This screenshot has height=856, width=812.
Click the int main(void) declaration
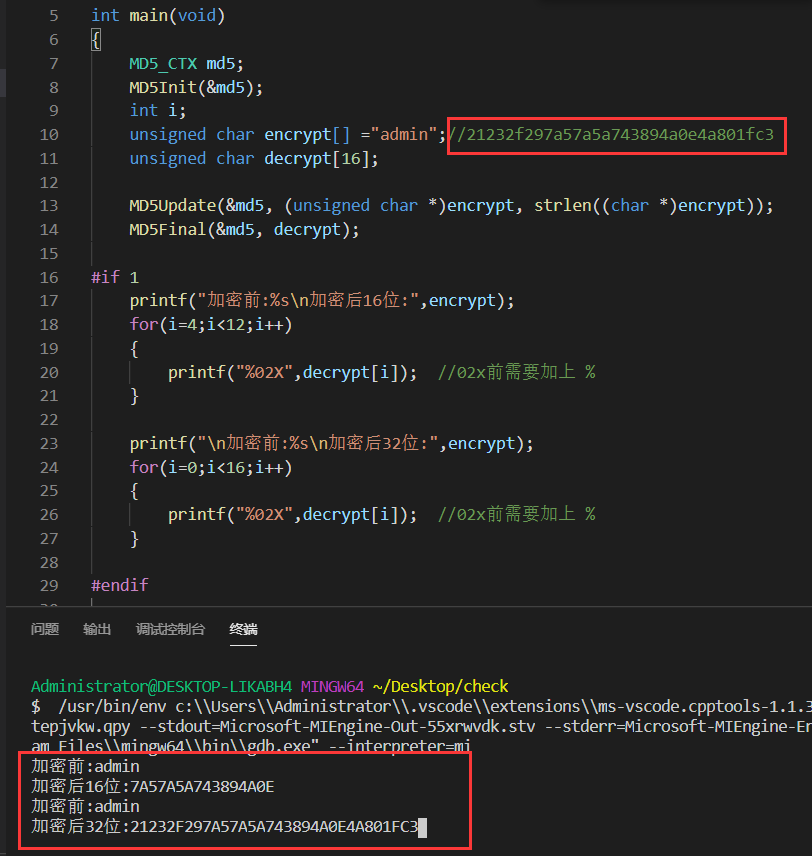coord(158,16)
